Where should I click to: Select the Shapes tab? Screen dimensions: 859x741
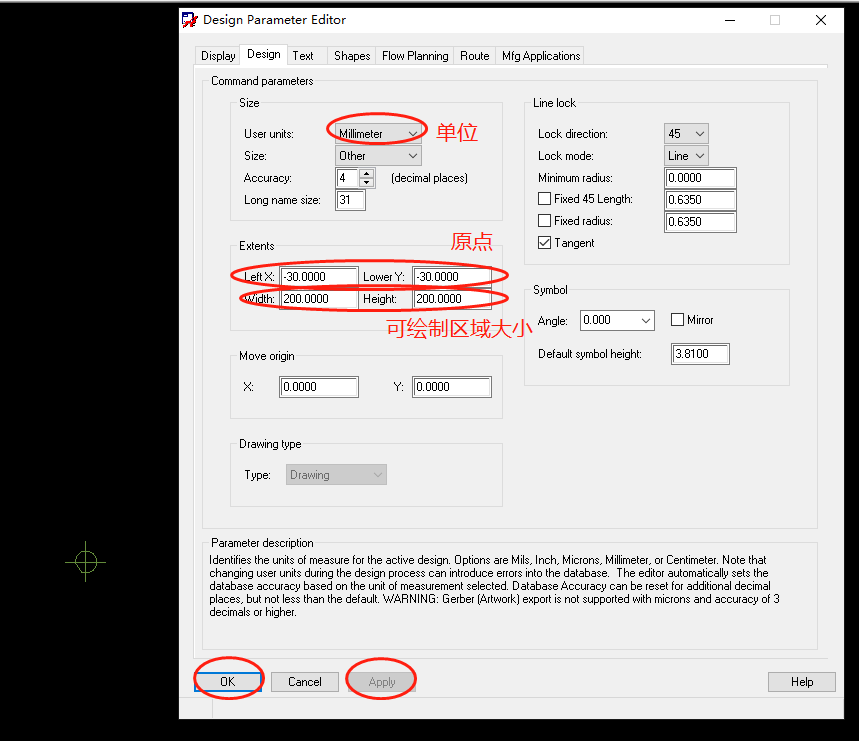click(x=352, y=56)
